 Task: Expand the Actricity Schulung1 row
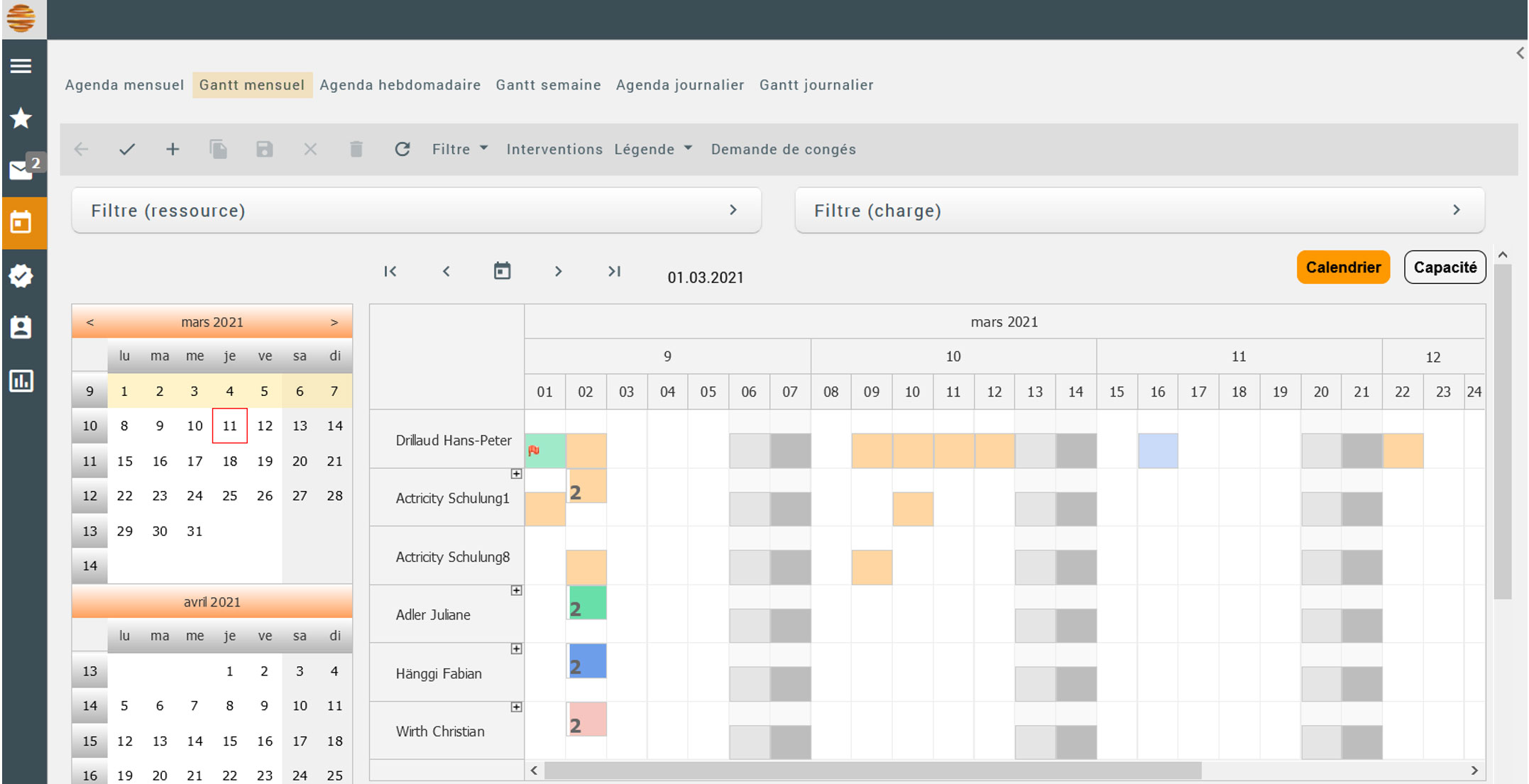pyautogui.click(x=517, y=474)
